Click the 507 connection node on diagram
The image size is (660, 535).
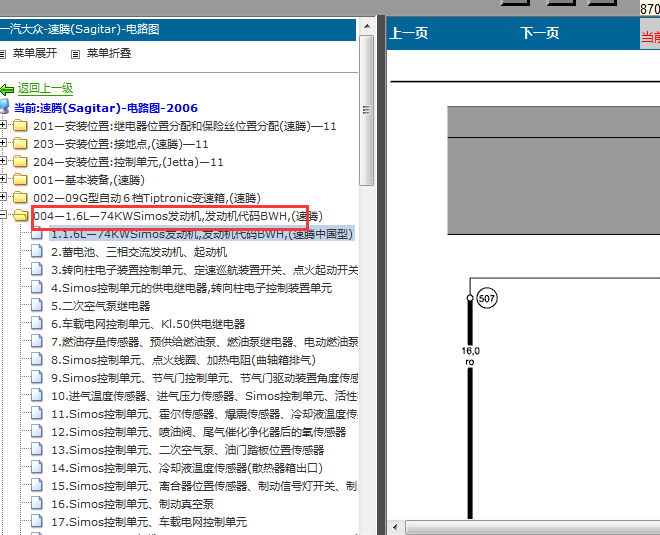coord(487,298)
